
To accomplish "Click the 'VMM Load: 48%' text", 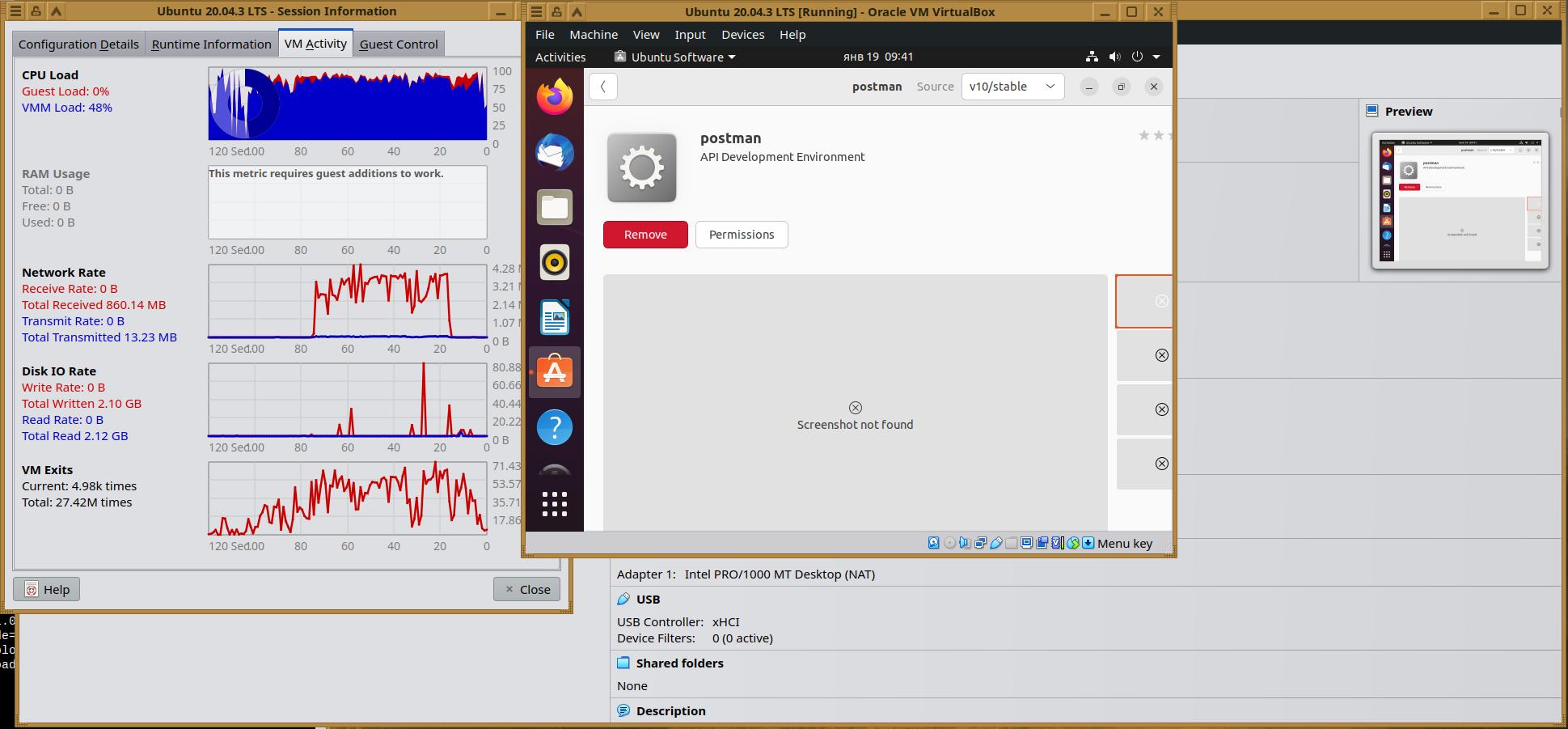I will (67, 108).
